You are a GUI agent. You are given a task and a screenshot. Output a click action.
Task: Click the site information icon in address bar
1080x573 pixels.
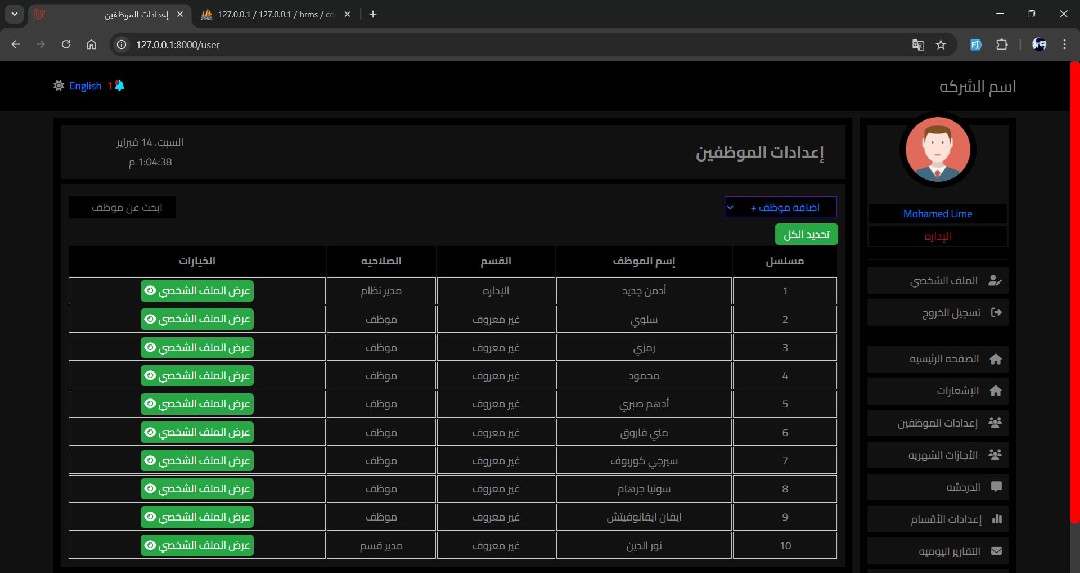121,45
